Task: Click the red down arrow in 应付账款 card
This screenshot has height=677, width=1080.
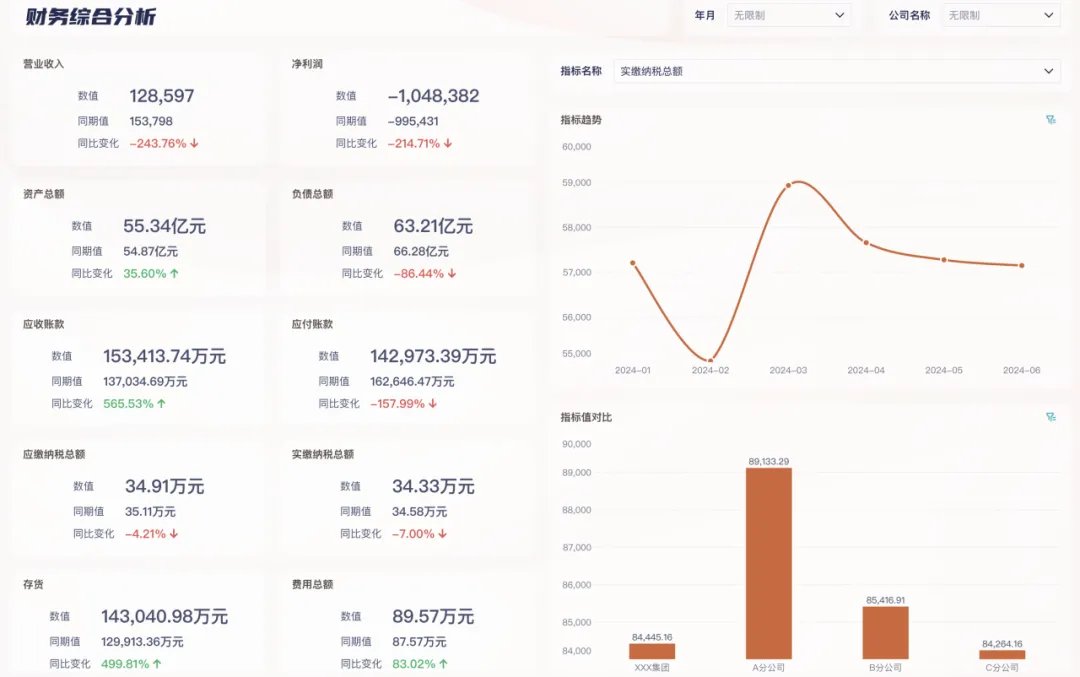Action: 433,404
